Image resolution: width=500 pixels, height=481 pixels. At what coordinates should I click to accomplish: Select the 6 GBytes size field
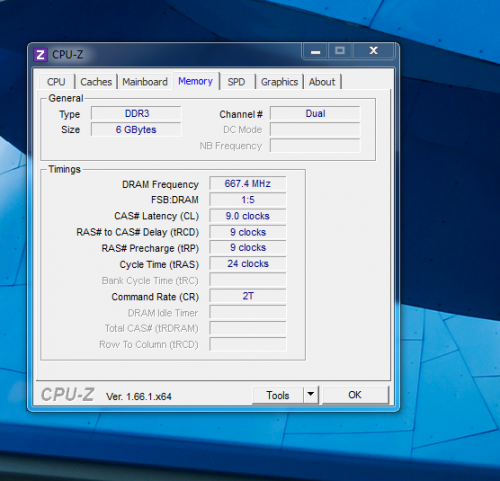(x=136, y=130)
